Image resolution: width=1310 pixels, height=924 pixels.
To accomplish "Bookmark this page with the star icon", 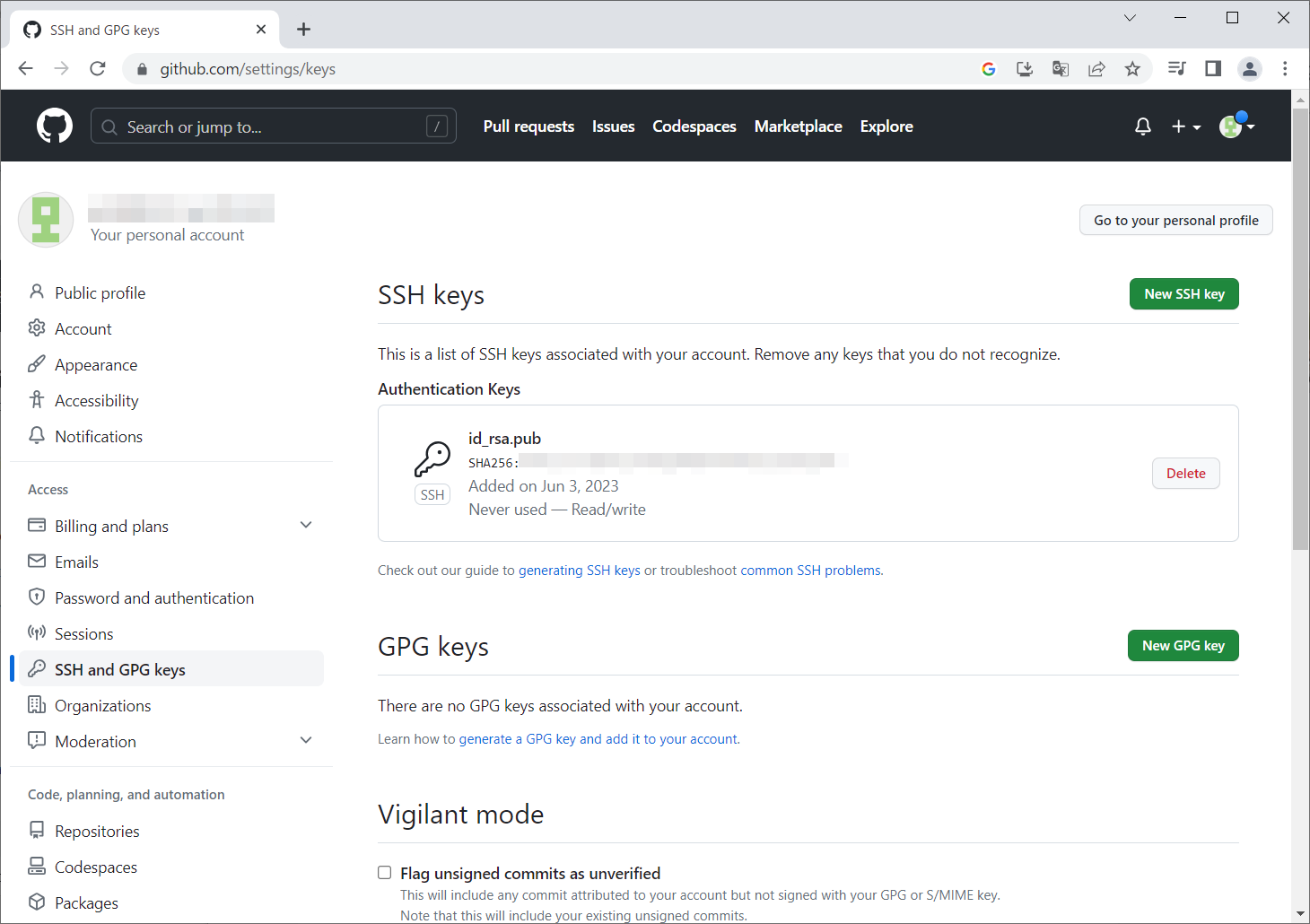I will coord(1132,69).
